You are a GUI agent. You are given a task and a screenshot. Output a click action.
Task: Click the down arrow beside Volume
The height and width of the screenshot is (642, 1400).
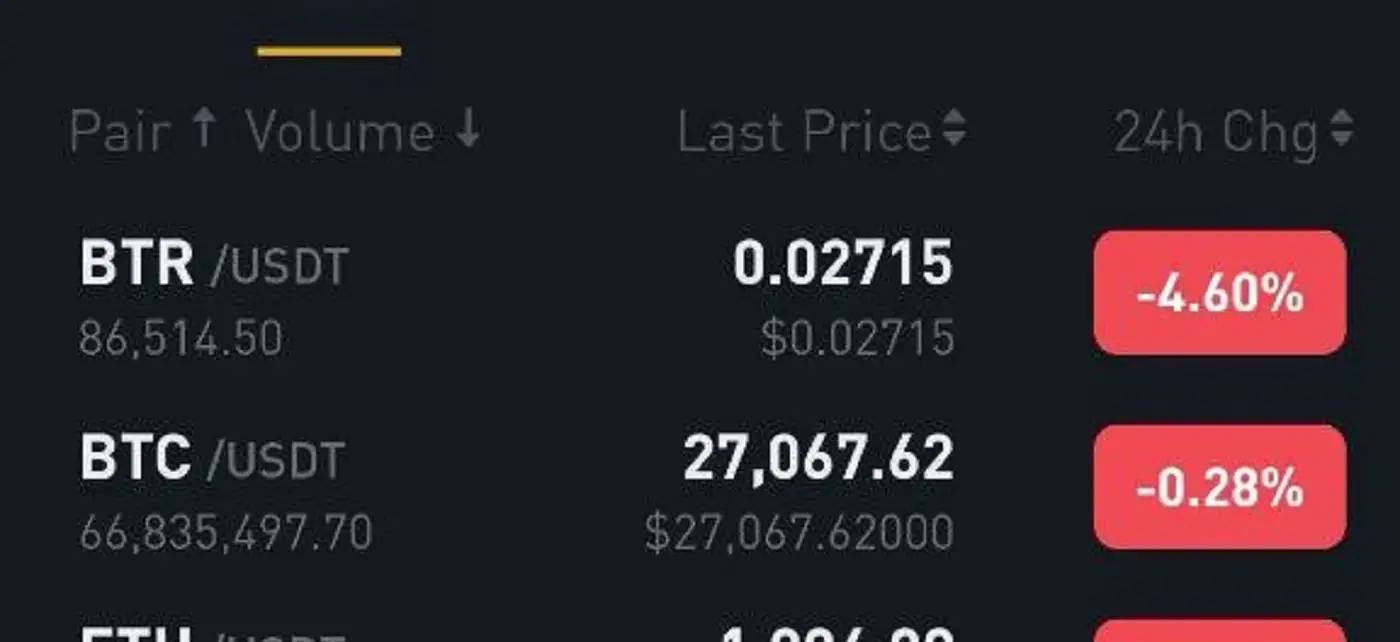click(x=468, y=130)
